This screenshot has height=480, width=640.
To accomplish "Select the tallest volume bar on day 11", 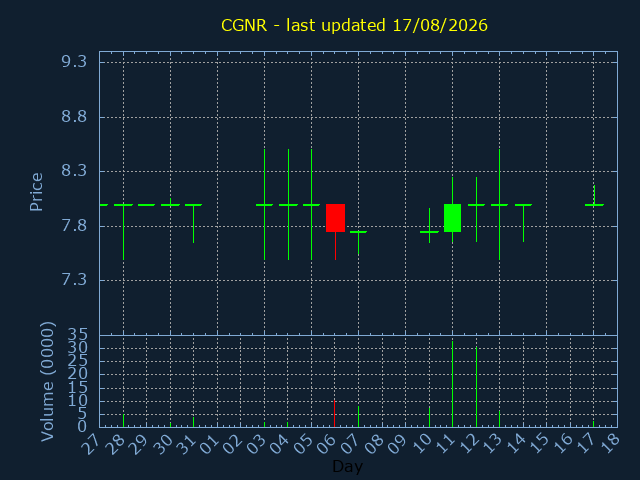I will click(x=452, y=384).
